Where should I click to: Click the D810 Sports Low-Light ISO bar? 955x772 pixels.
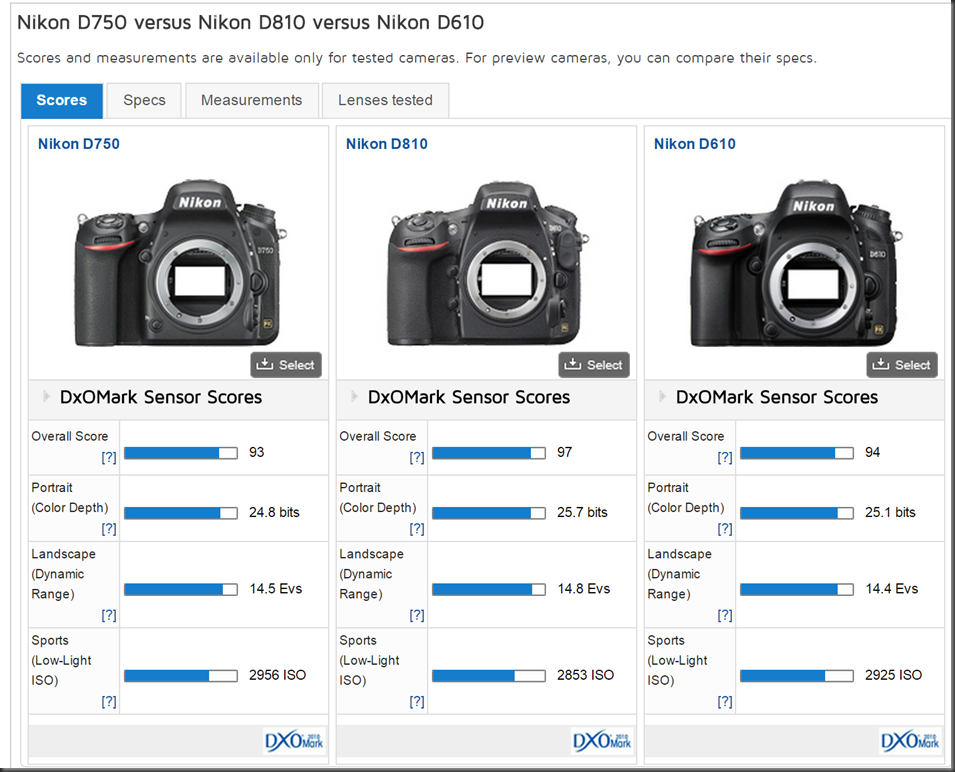(x=489, y=676)
